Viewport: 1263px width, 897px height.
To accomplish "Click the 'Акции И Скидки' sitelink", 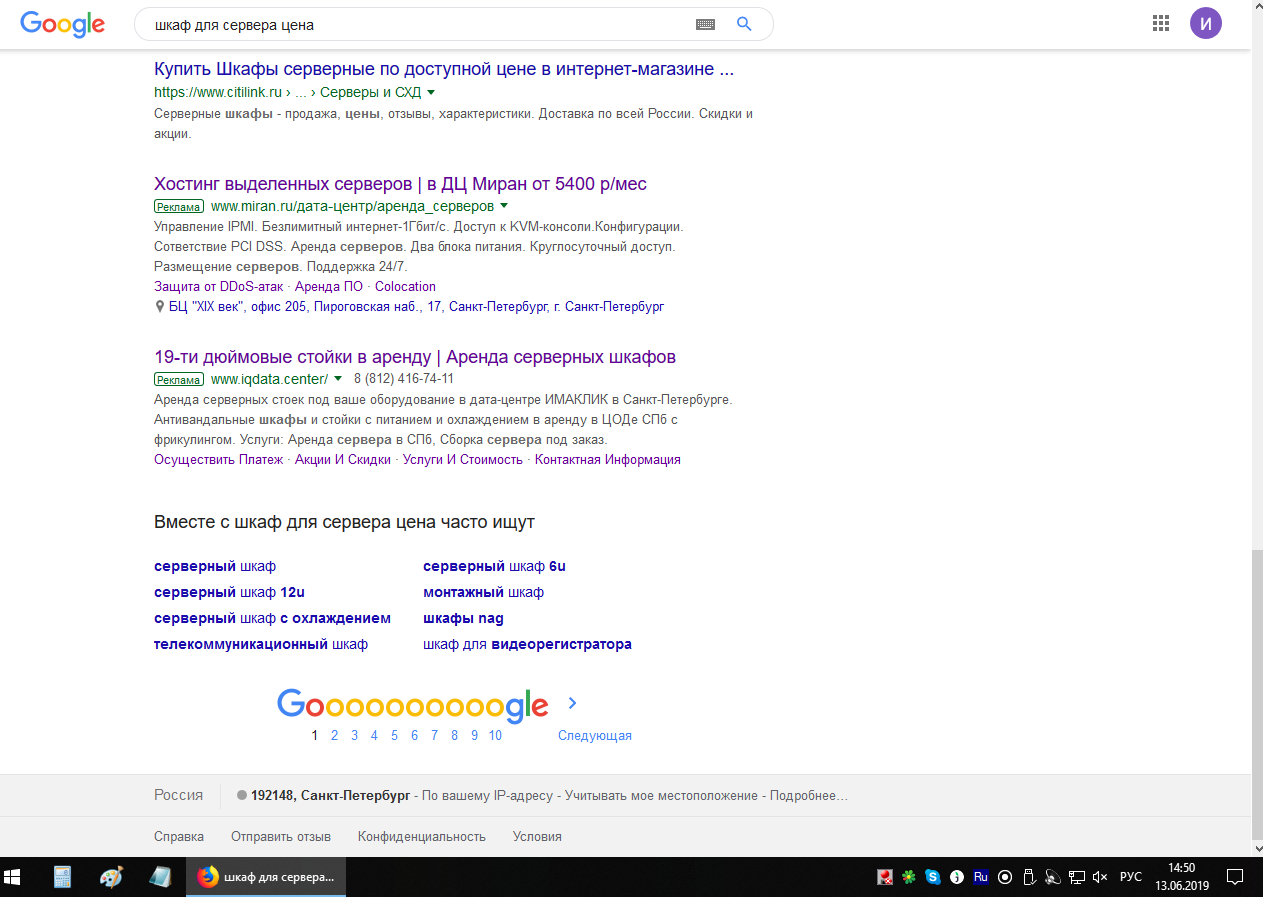I will [x=343, y=460].
